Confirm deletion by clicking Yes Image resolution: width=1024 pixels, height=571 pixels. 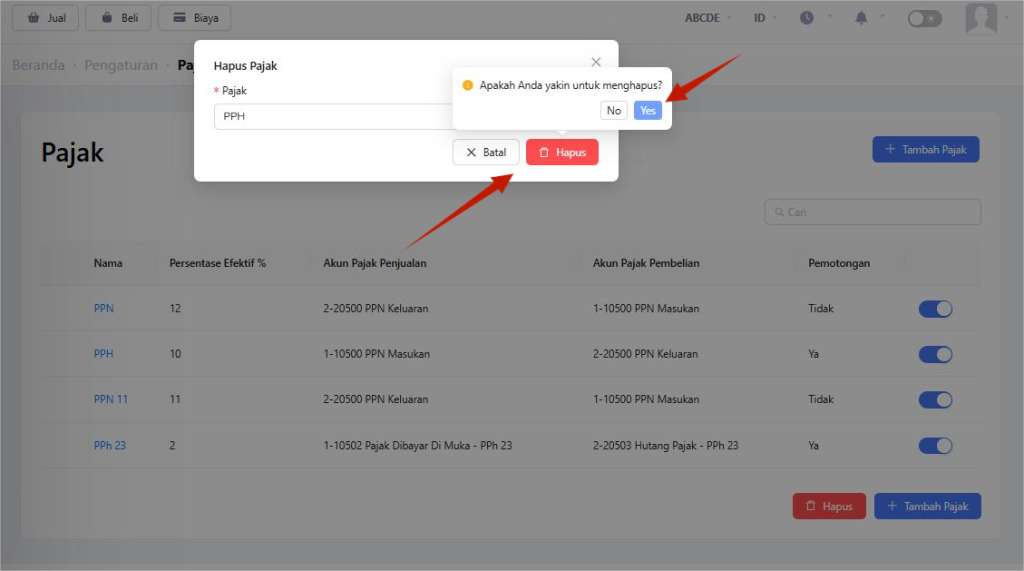pyautogui.click(x=647, y=110)
